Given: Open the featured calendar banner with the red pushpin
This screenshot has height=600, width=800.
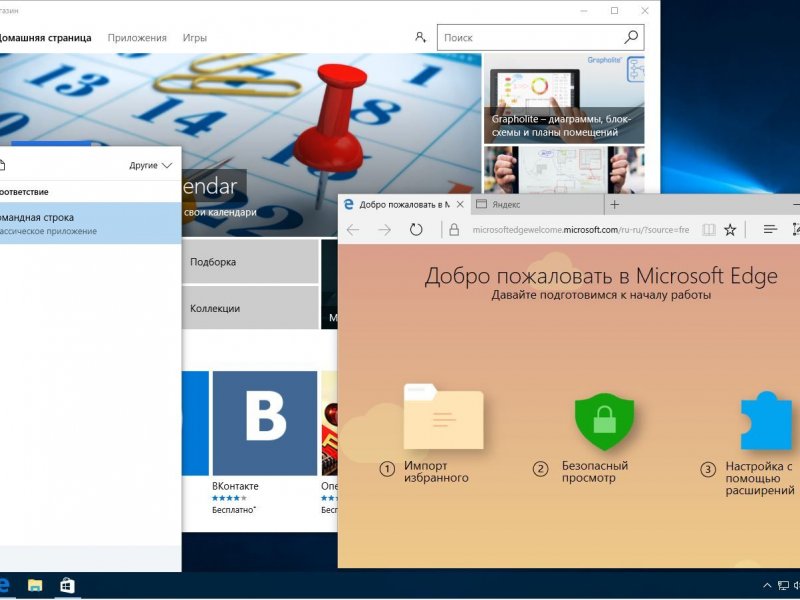Looking at the screenshot, I should tap(240, 144).
